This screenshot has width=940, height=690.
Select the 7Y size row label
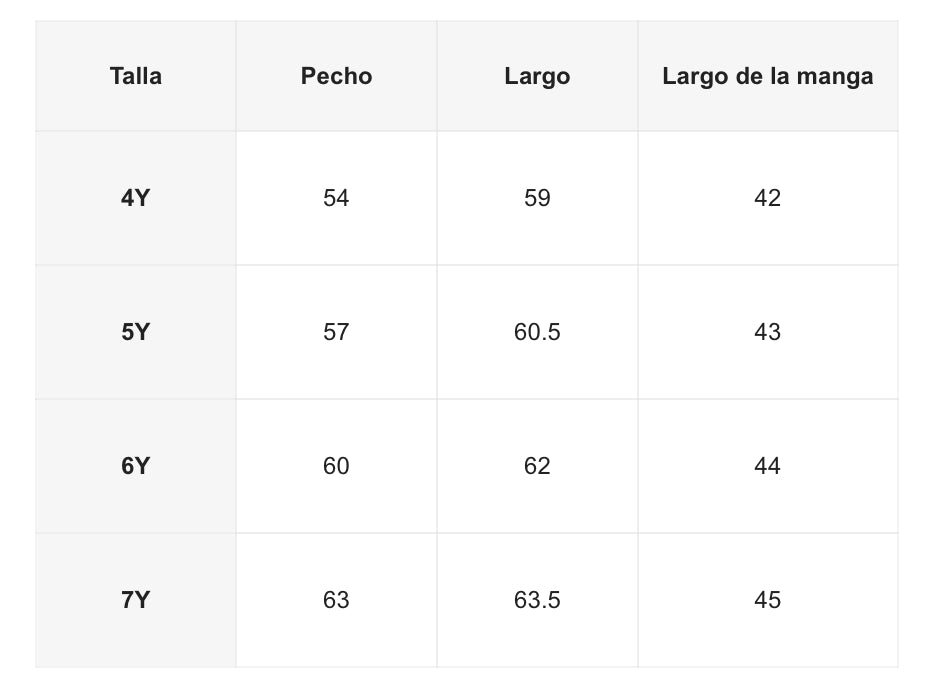(136, 600)
